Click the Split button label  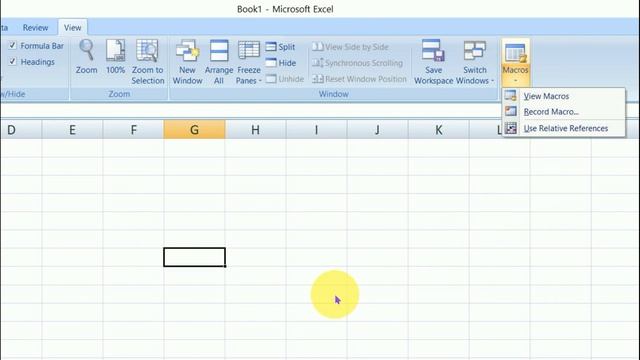click(x=287, y=47)
